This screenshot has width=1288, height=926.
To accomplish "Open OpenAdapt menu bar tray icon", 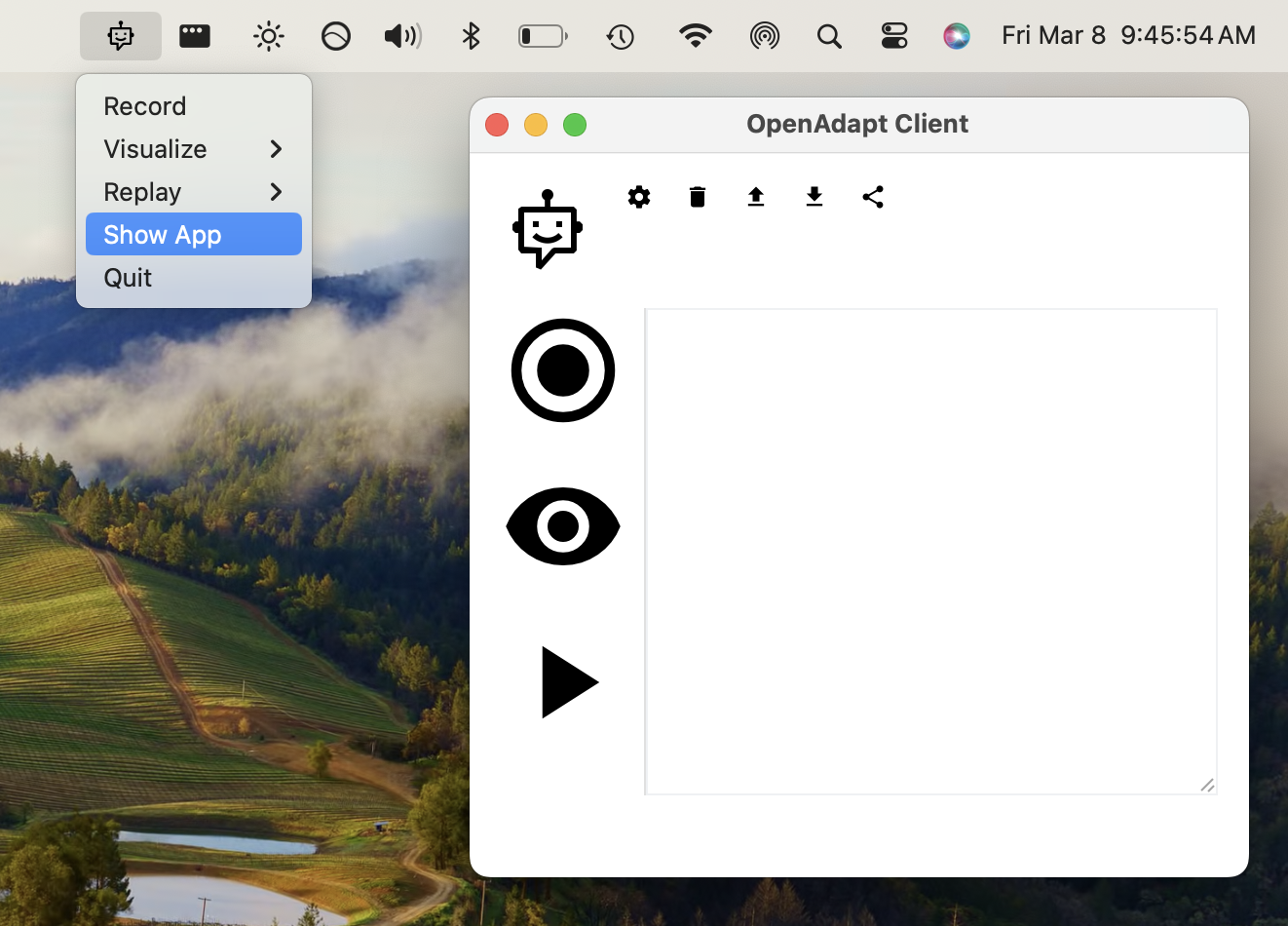I will click(121, 36).
